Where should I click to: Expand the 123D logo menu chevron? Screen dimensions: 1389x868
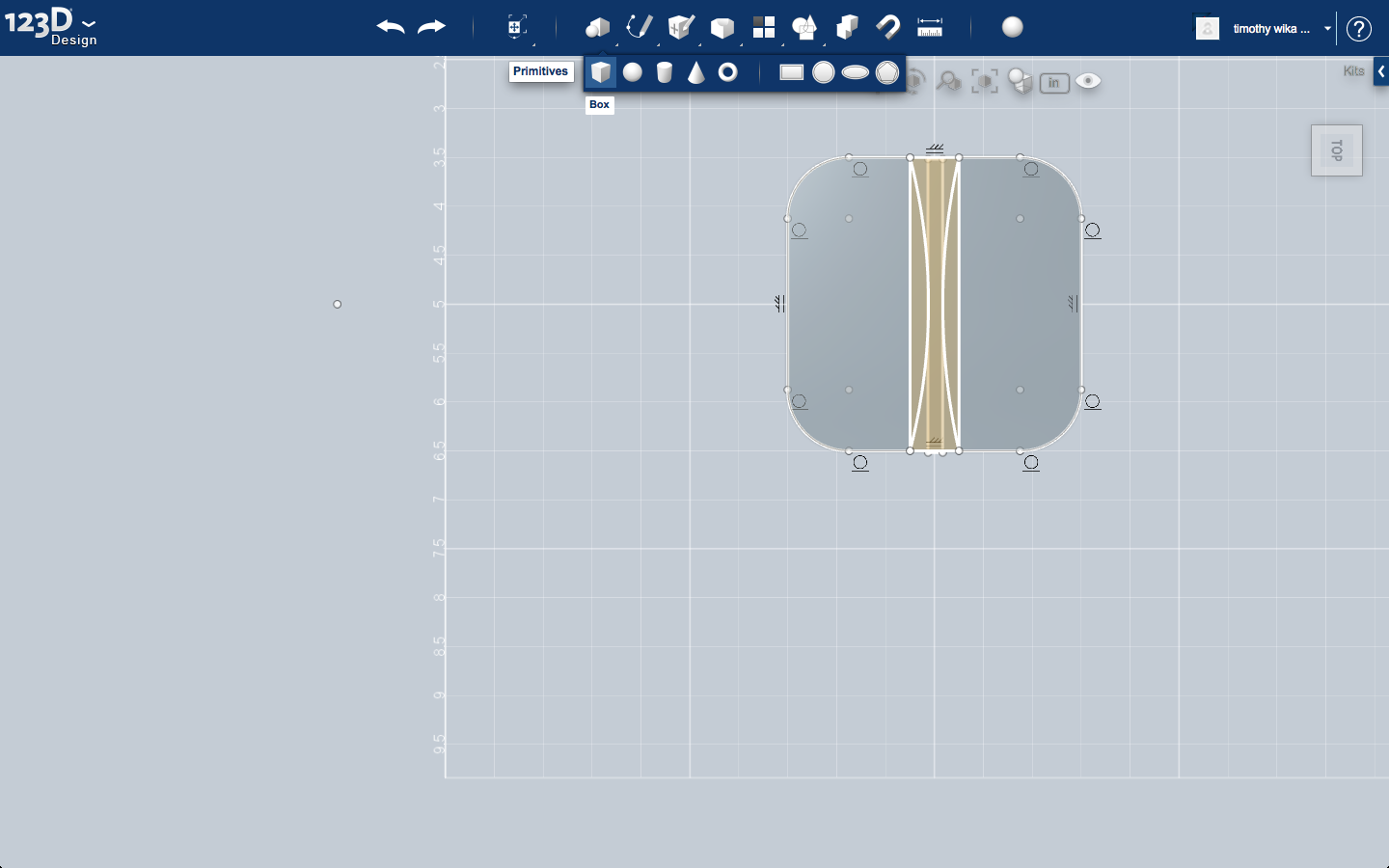[88, 23]
